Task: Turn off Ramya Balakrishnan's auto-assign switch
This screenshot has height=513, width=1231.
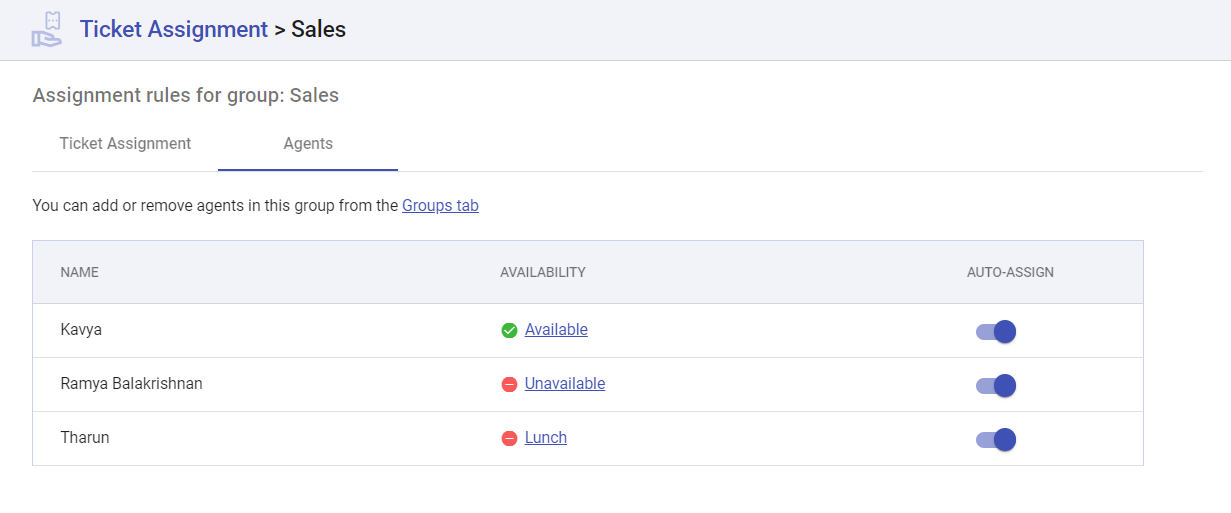Action: [996, 386]
